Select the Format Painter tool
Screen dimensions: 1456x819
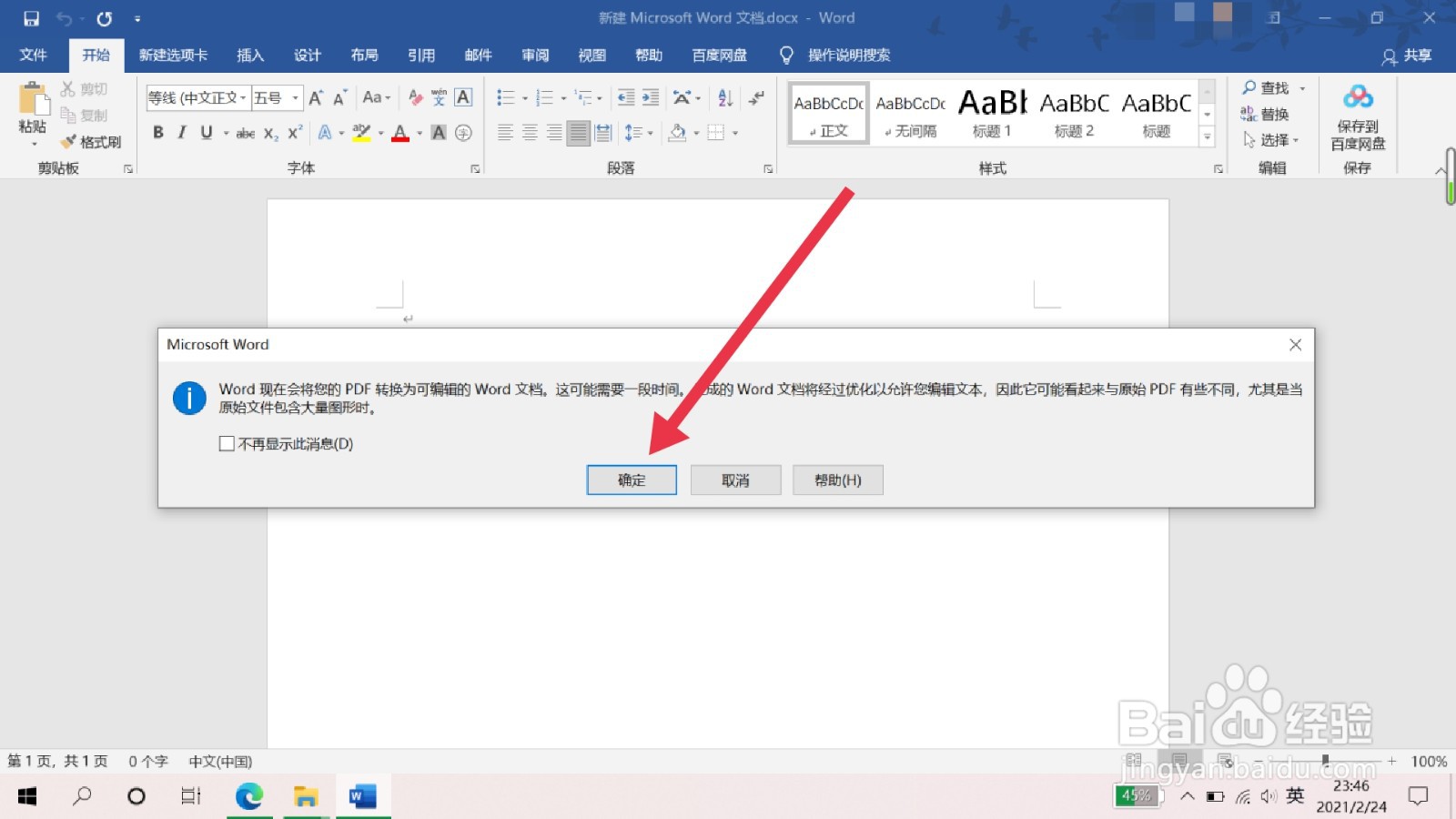(91, 142)
